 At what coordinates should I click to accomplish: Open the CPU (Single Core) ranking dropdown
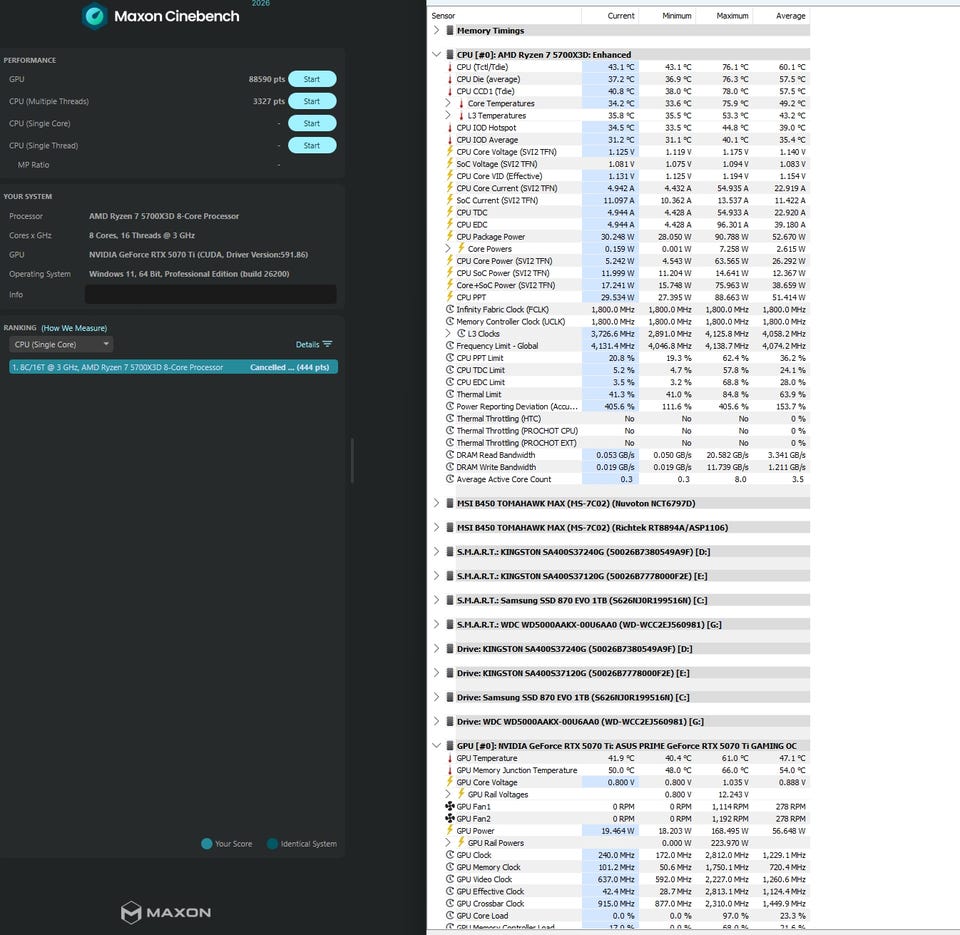61,344
